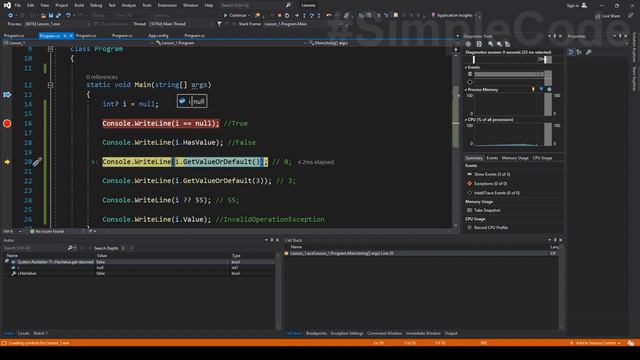The width and height of the screenshot is (640, 360).
Task: Click the Exceptions (0 of 0) link
Action: point(490,184)
